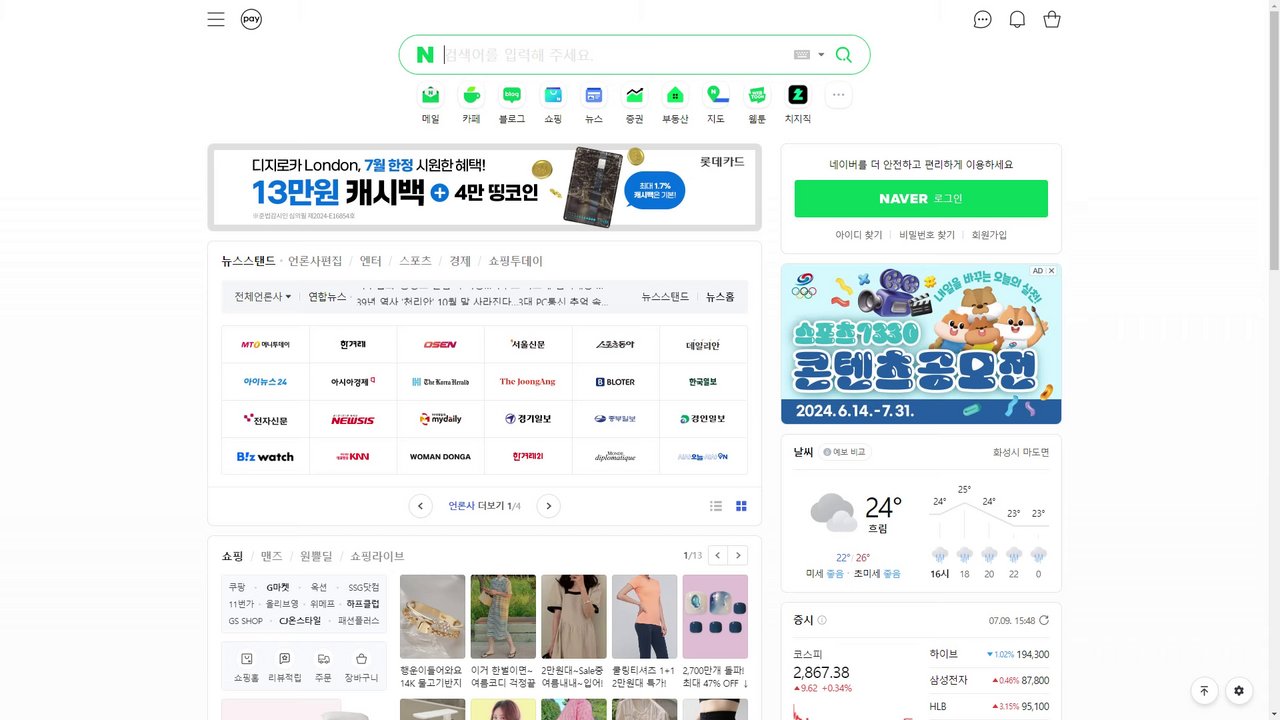Click the 아이디 찾기 link
Image resolution: width=1280 pixels, height=720 pixels.
tap(859, 235)
